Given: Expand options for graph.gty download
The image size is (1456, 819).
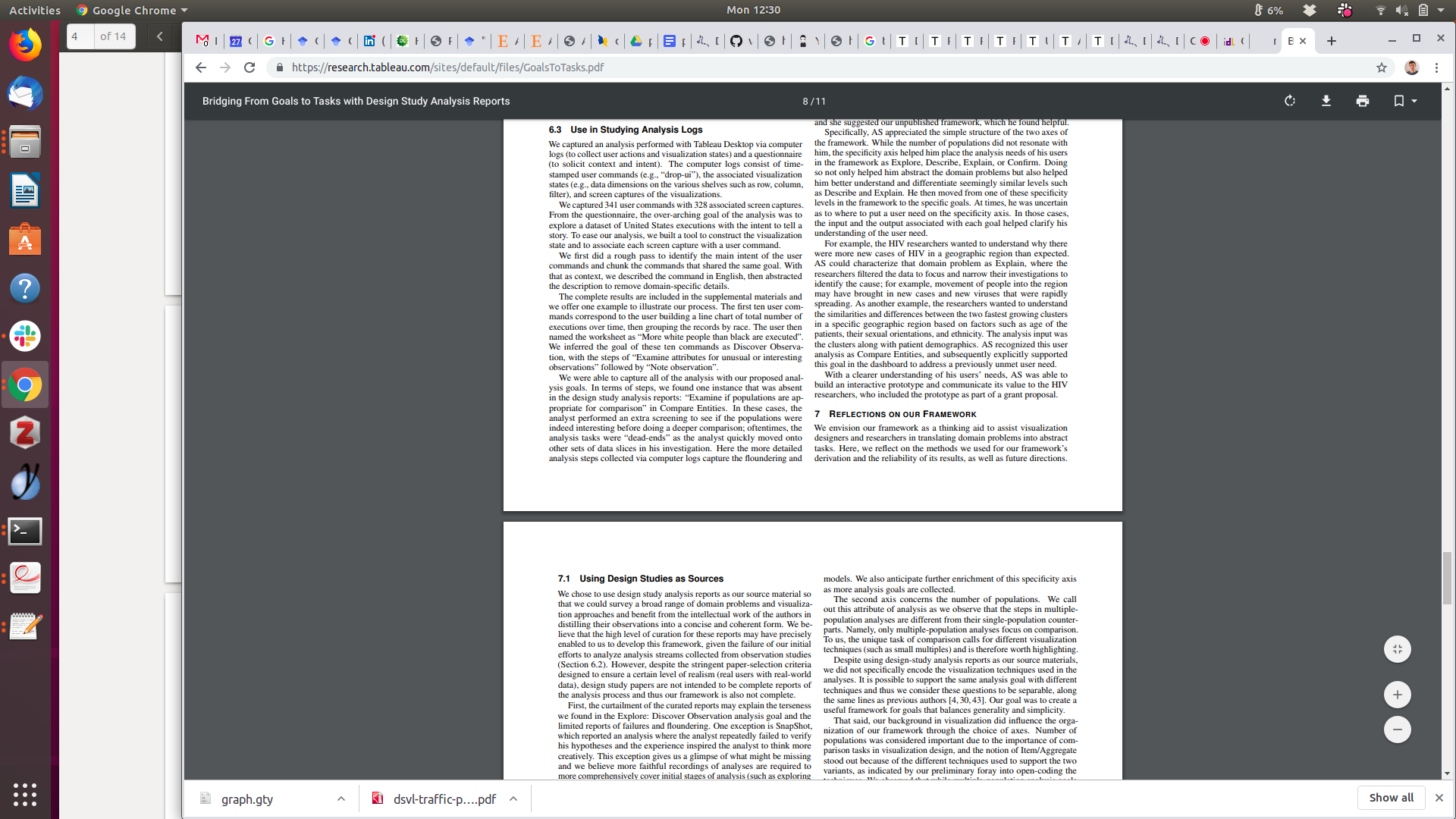Looking at the screenshot, I should coord(341,799).
